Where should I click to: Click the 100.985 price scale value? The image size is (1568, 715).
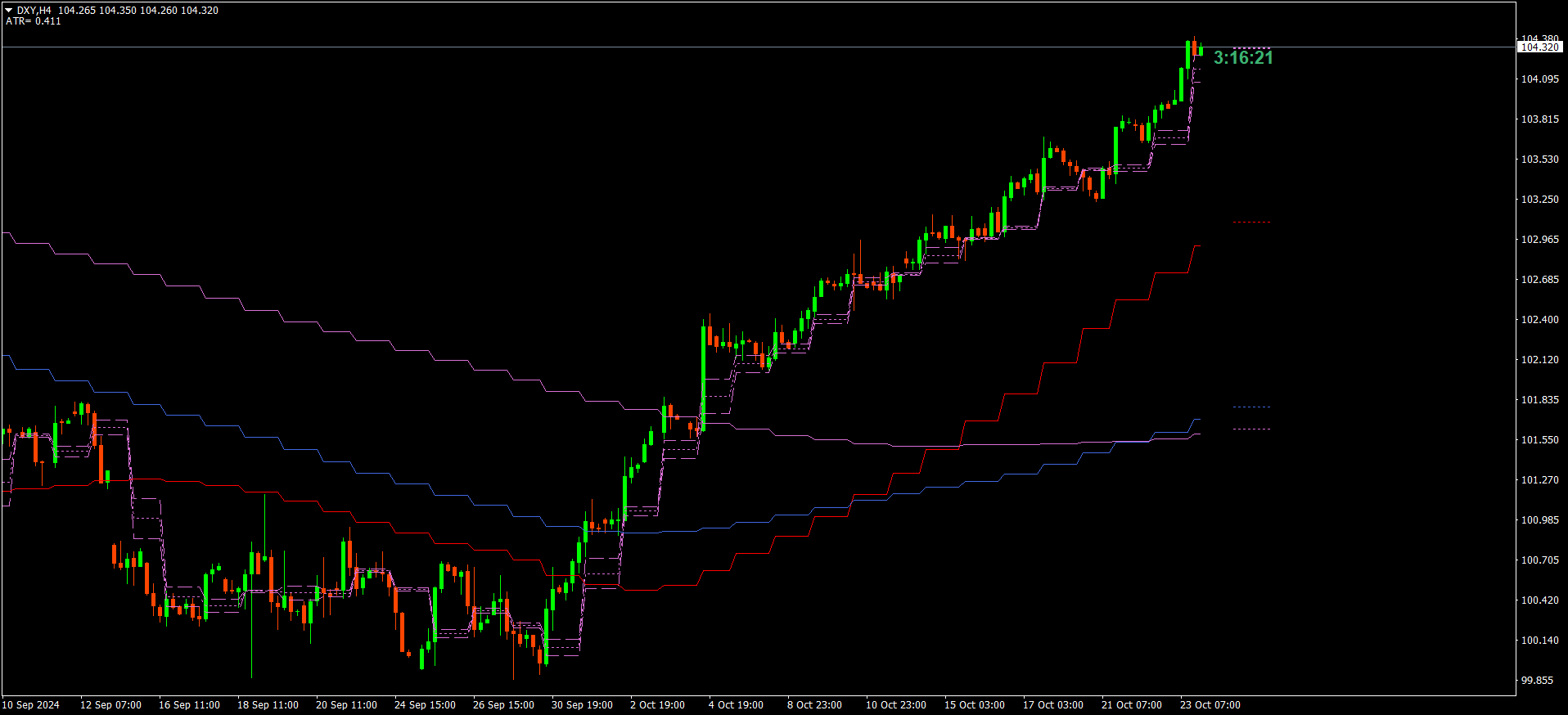[x=1539, y=520]
